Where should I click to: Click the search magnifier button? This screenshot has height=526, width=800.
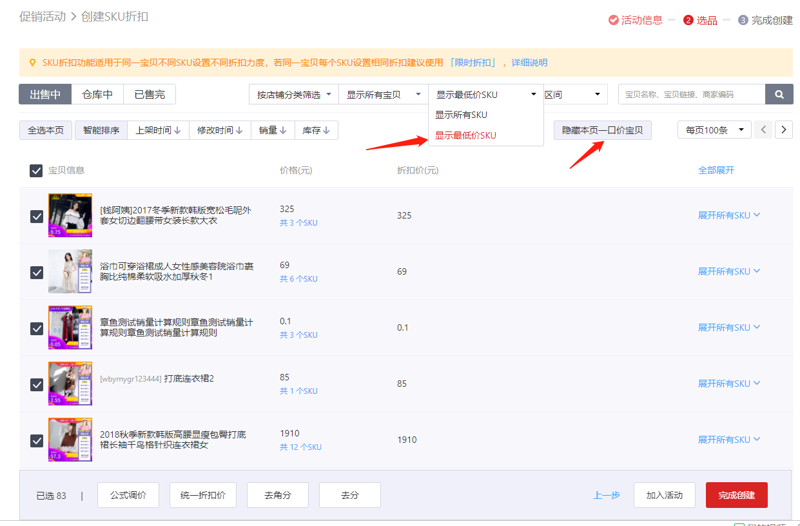(x=779, y=94)
